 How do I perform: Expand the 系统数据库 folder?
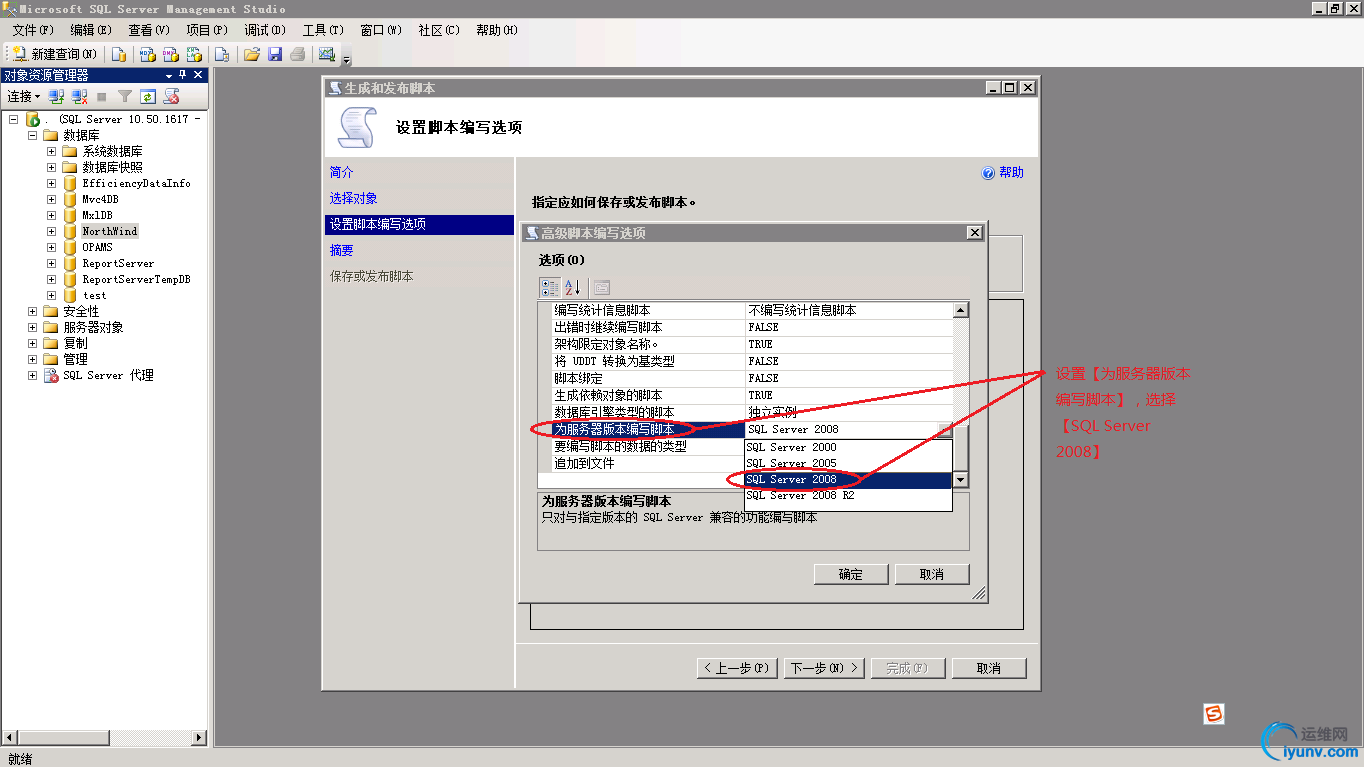(51, 151)
